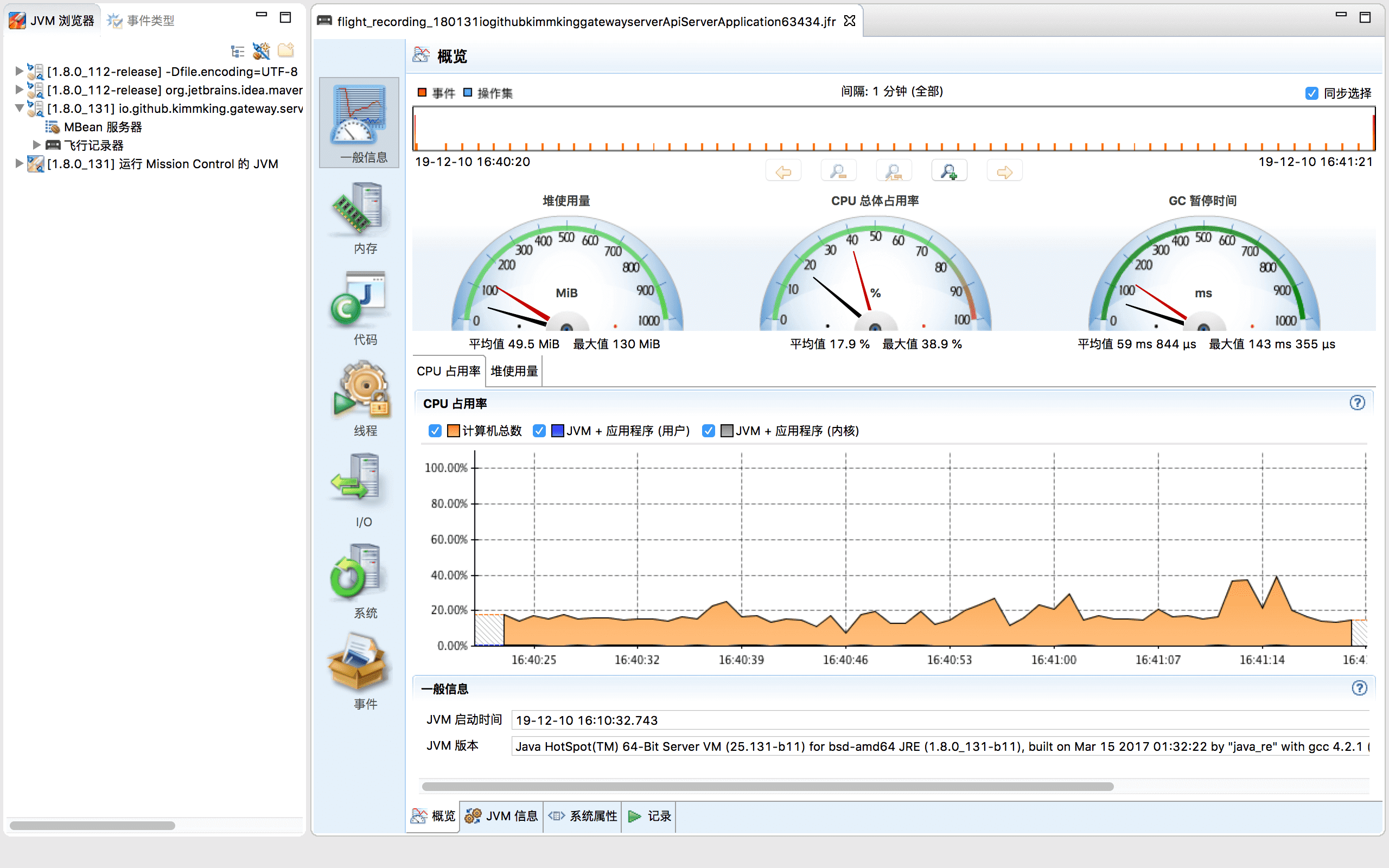
Task: Expand the 运行 Mission Control 的 JVM node
Action: 19,164
